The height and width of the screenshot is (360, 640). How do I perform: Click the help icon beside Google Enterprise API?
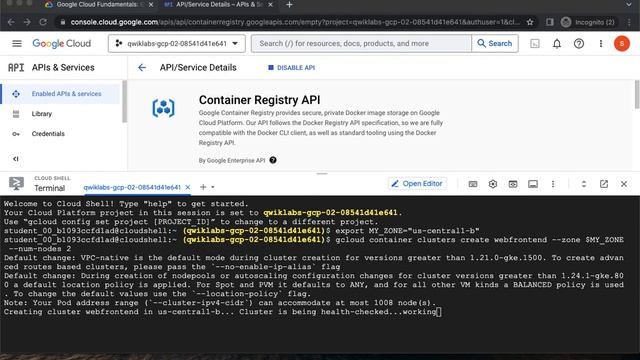click(x=273, y=160)
